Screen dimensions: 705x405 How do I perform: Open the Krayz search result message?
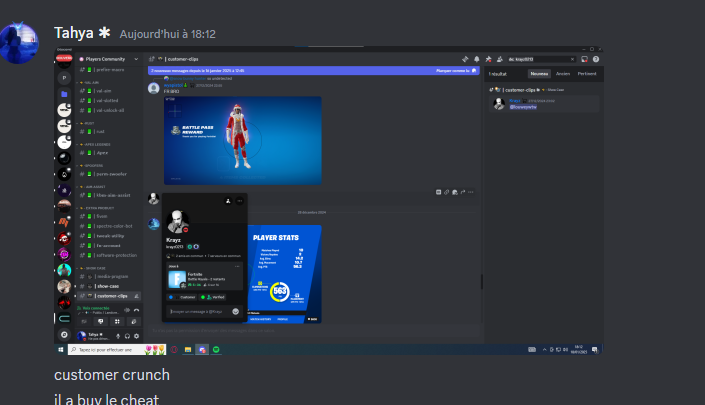(x=544, y=104)
